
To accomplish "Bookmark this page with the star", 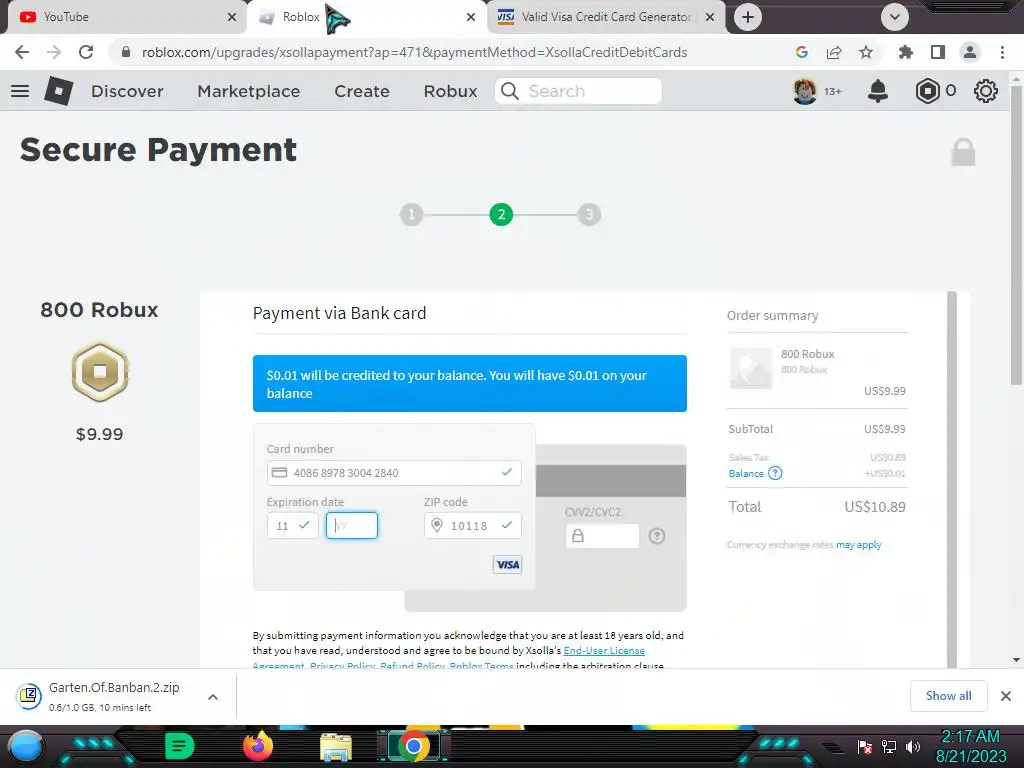I will 866,52.
